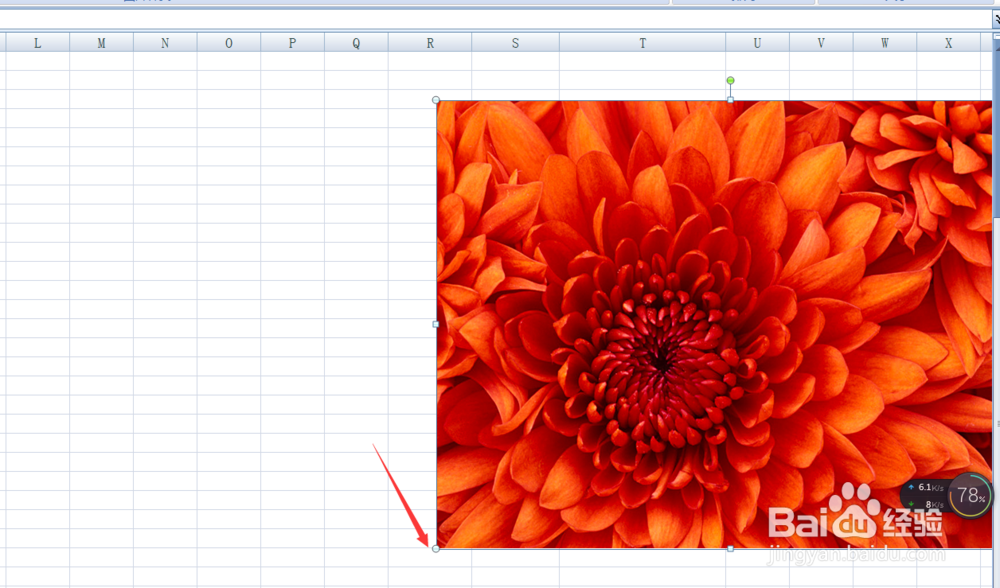Click the top-middle resize handle of picture
This screenshot has height=588, width=1000.
pyautogui.click(x=730, y=100)
